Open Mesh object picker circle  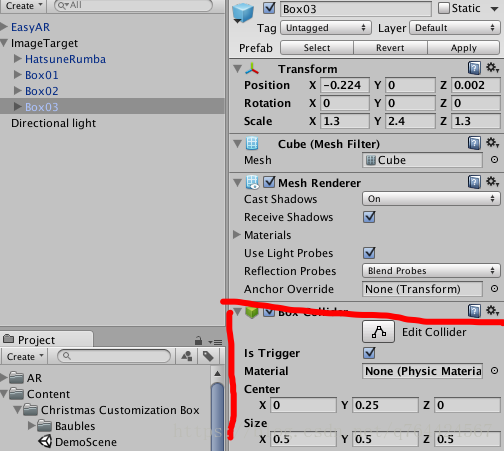tap(494, 160)
